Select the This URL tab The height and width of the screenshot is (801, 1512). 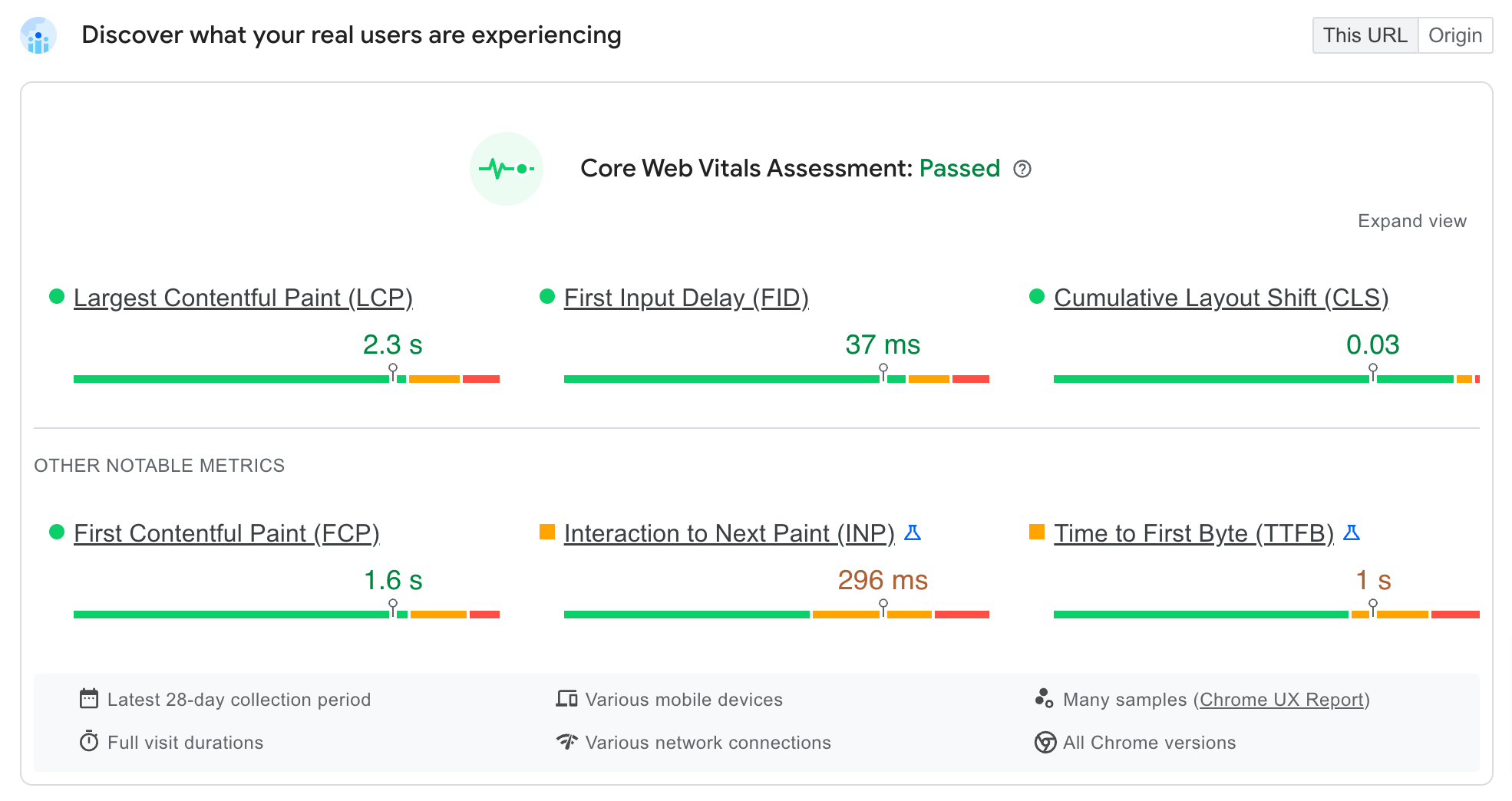coord(1365,35)
